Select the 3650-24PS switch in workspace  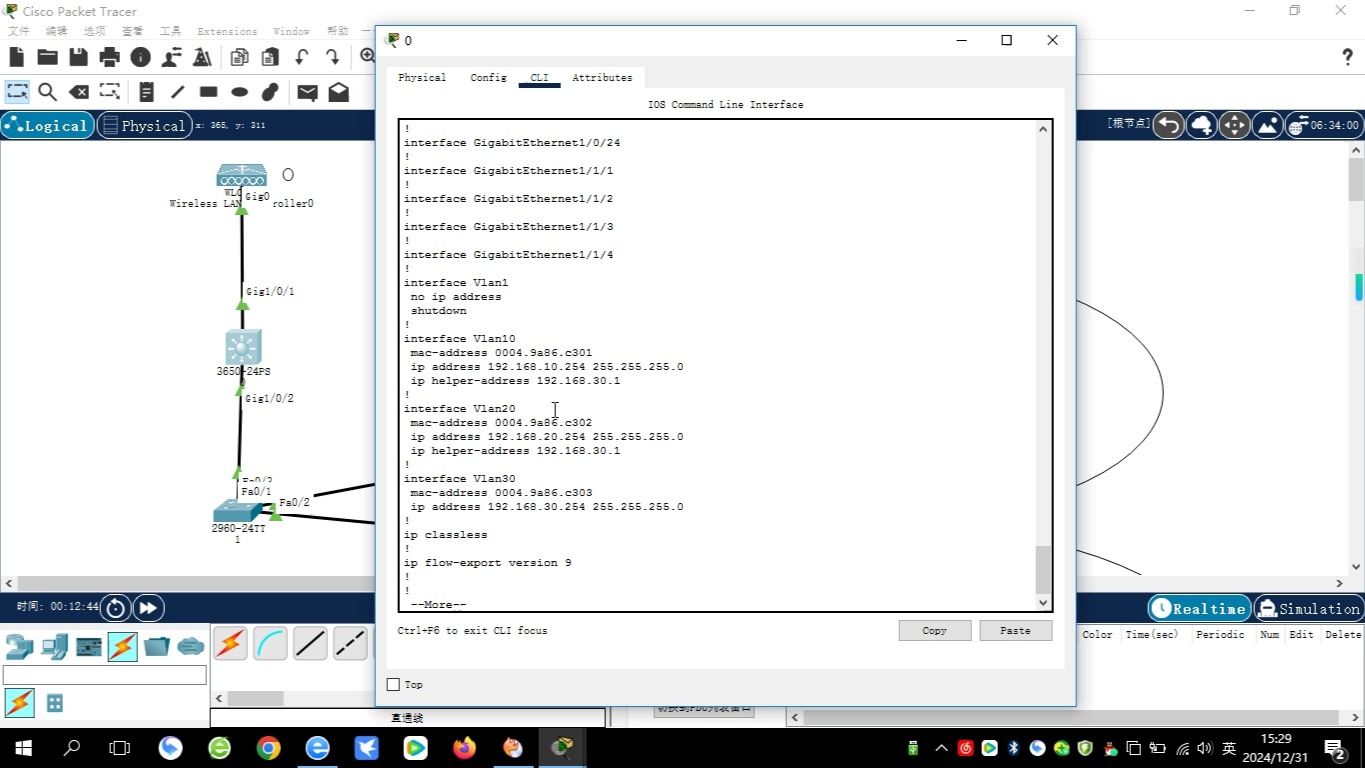[243, 347]
